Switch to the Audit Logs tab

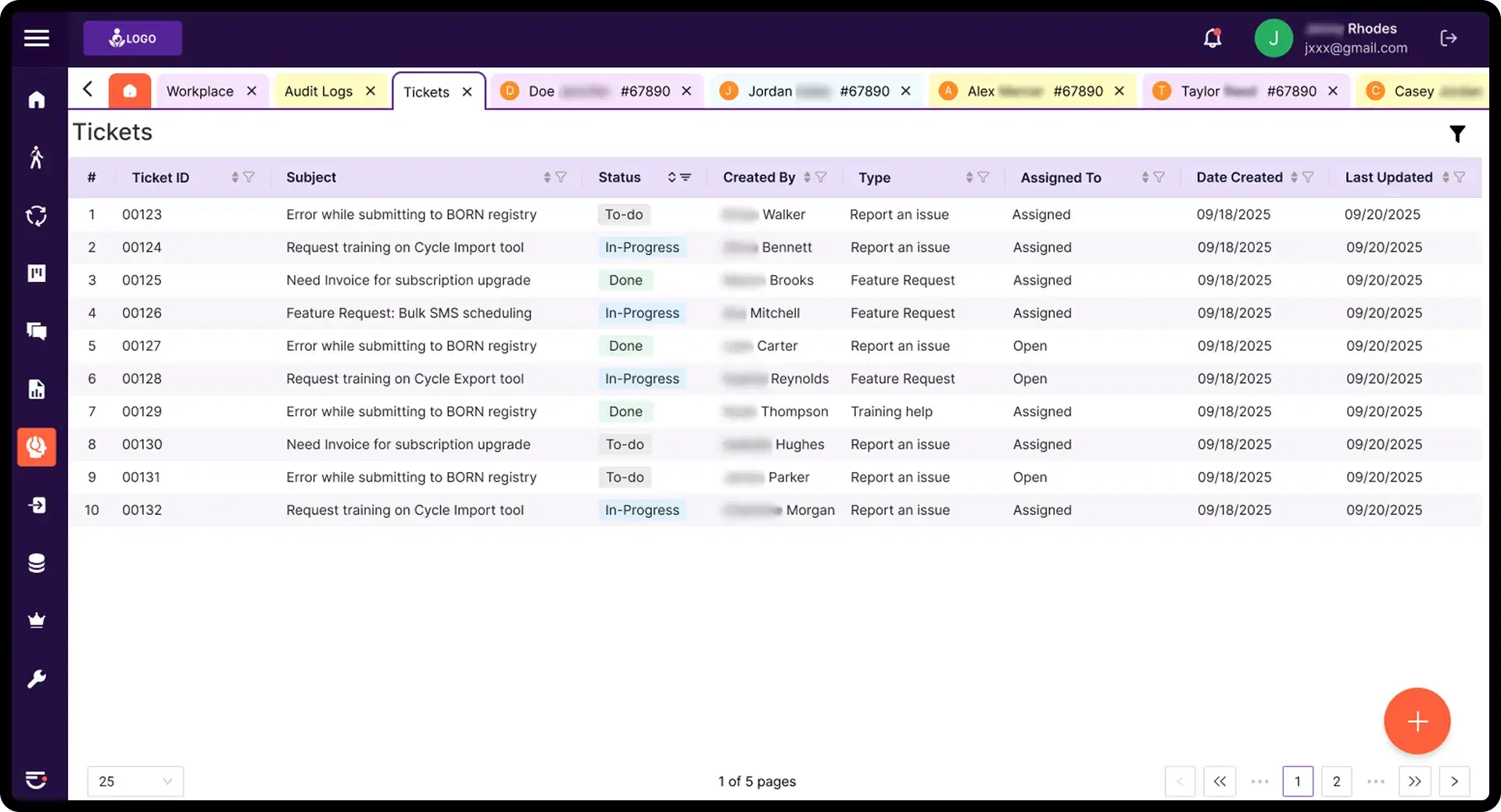[x=318, y=91]
